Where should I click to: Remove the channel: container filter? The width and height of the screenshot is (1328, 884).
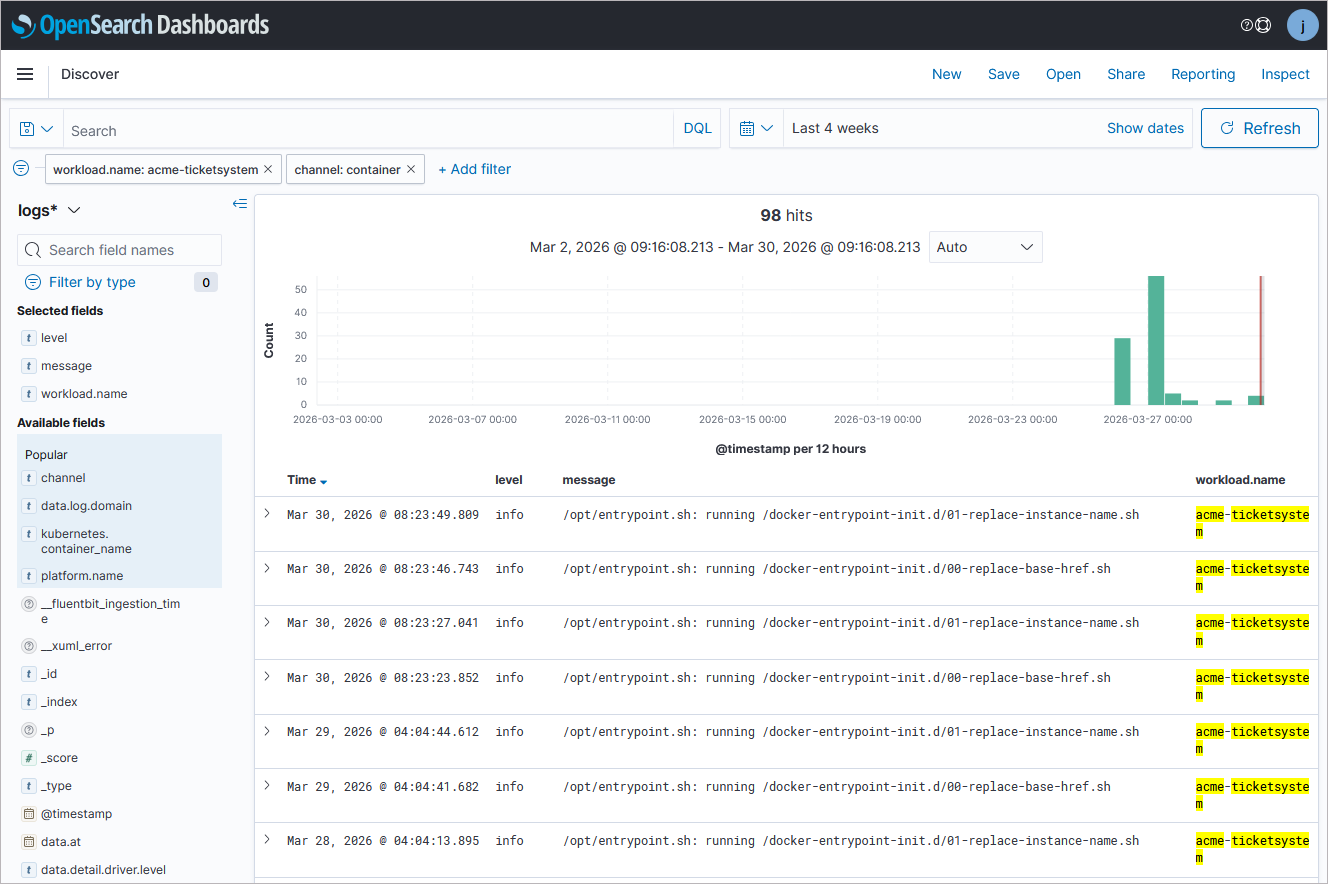tap(410, 169)
